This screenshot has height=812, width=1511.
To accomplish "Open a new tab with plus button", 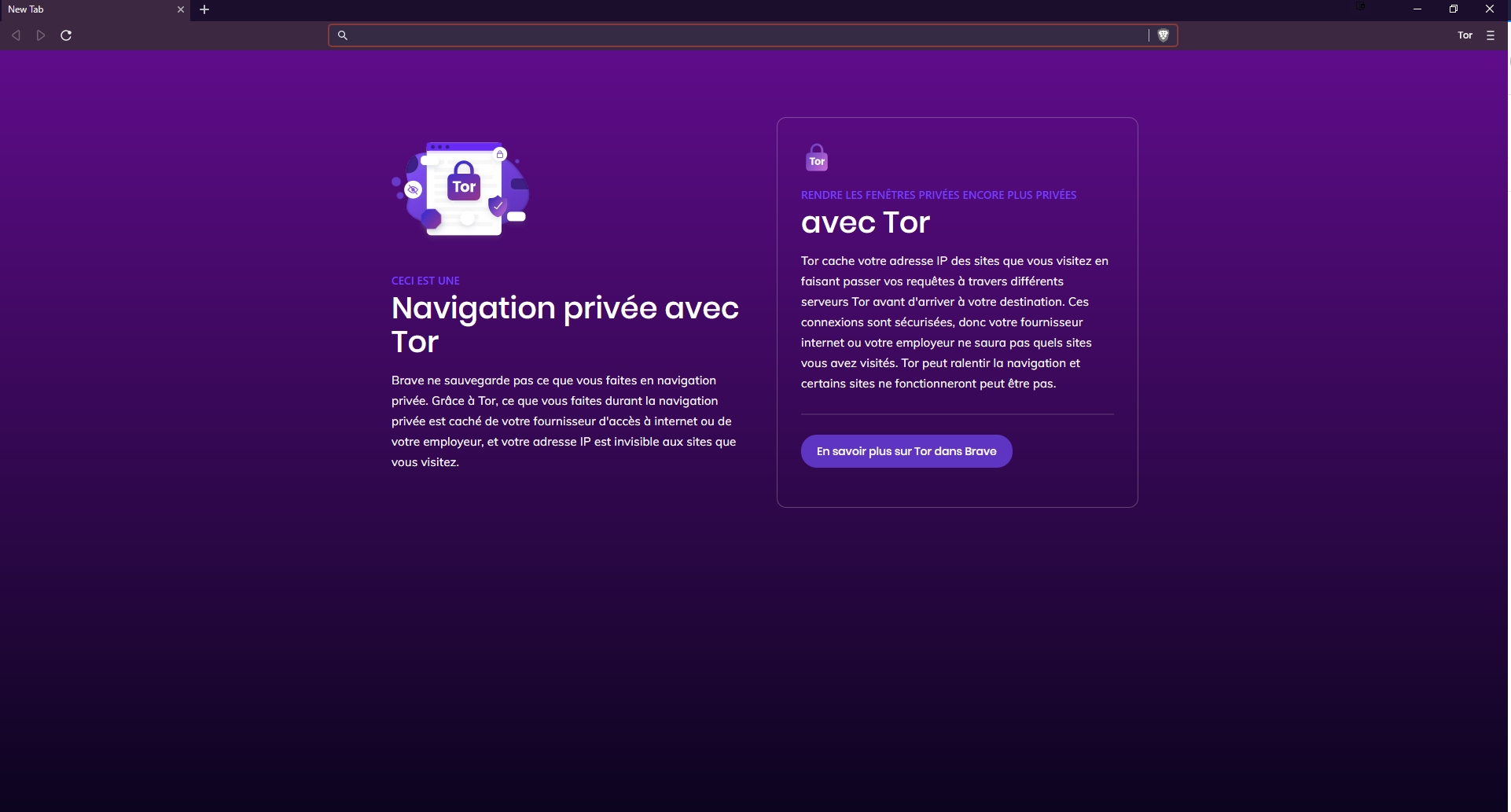I will (204, 9).
